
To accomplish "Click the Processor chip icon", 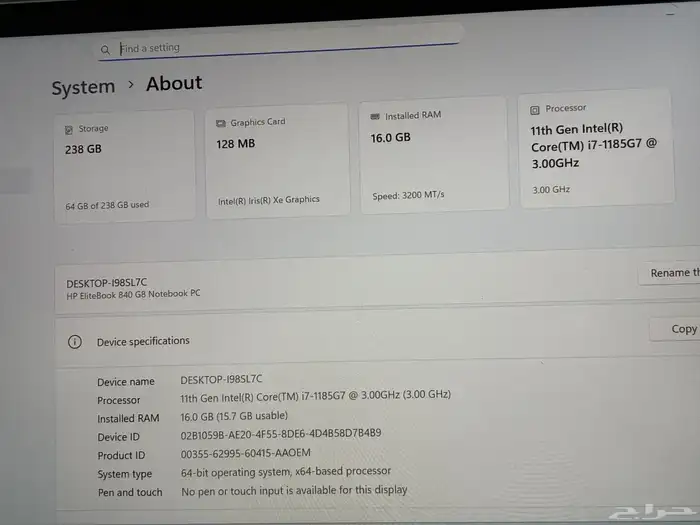I will click(x=534, y=110).
